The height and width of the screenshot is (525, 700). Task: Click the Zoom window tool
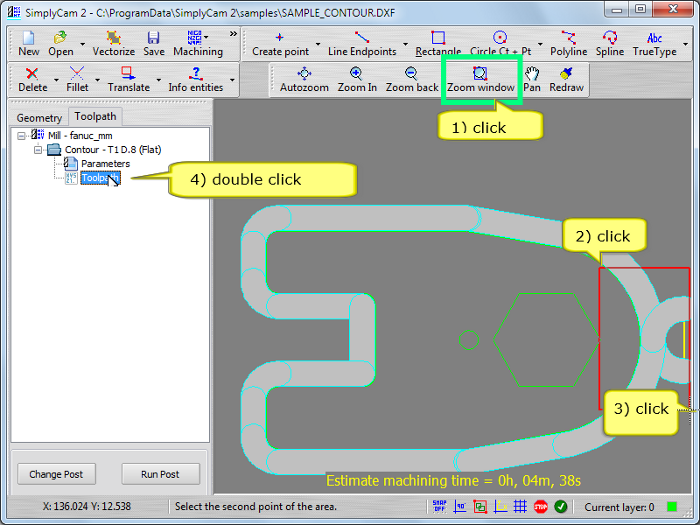(x=480, y=79)
